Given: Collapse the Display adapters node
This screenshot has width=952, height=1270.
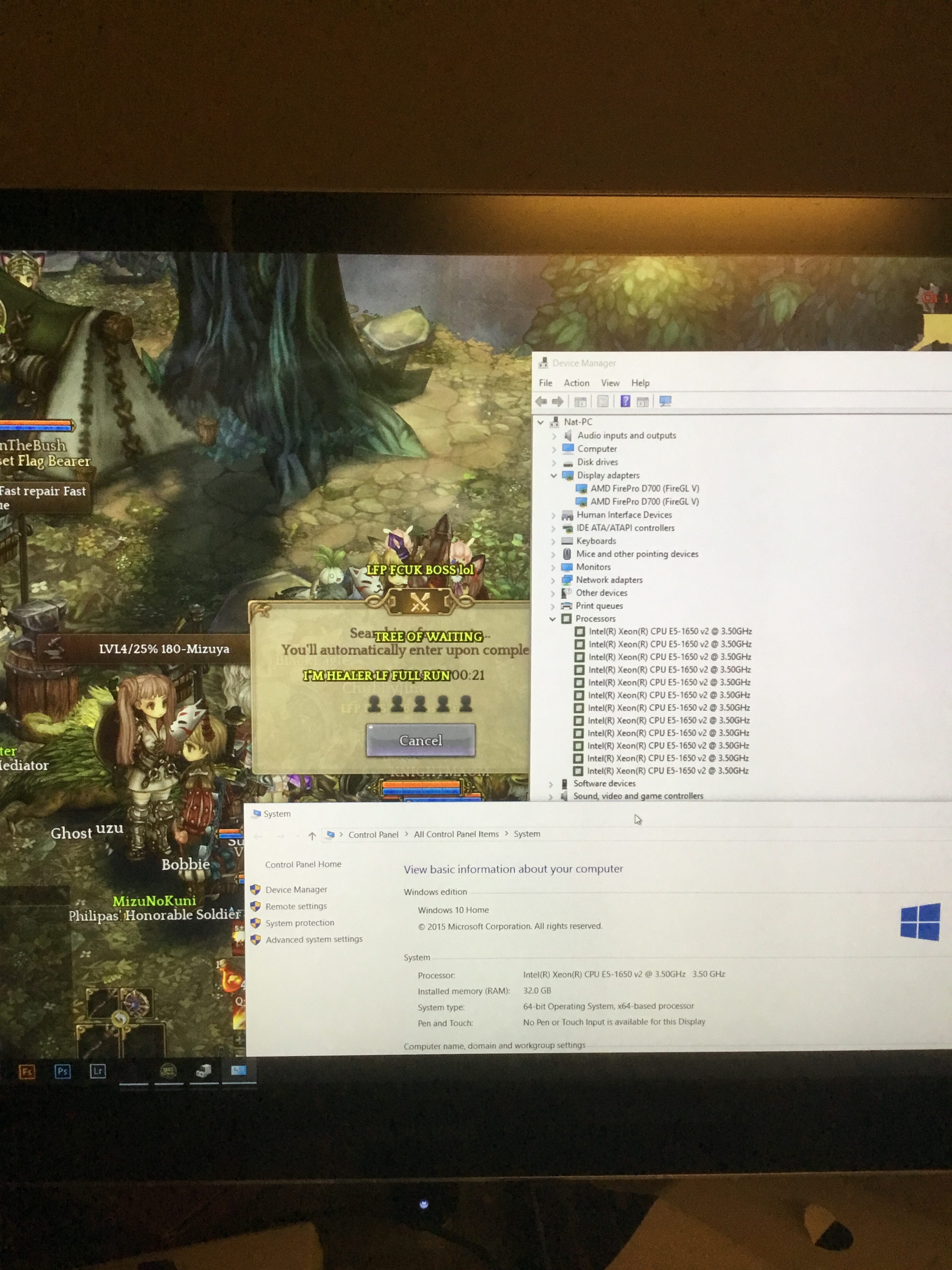Looking at the screenshot, I should 554,475.
